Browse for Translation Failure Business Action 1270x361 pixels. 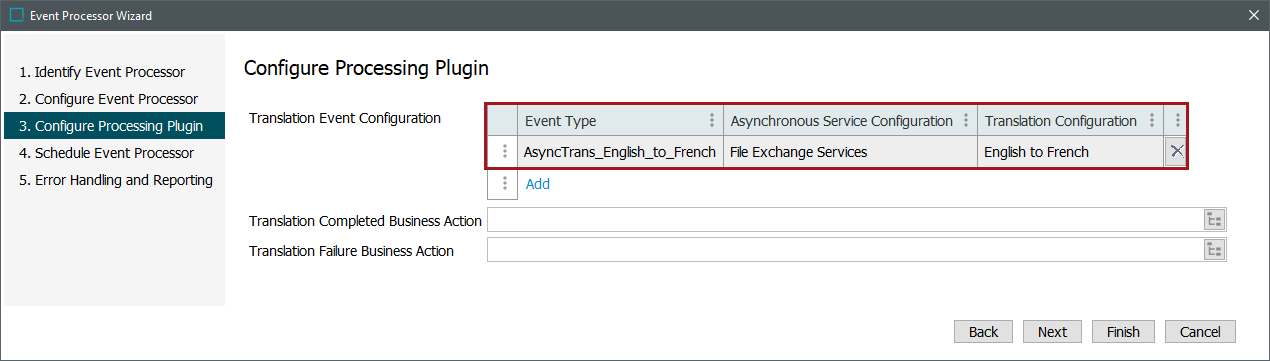pos(1215,250)
